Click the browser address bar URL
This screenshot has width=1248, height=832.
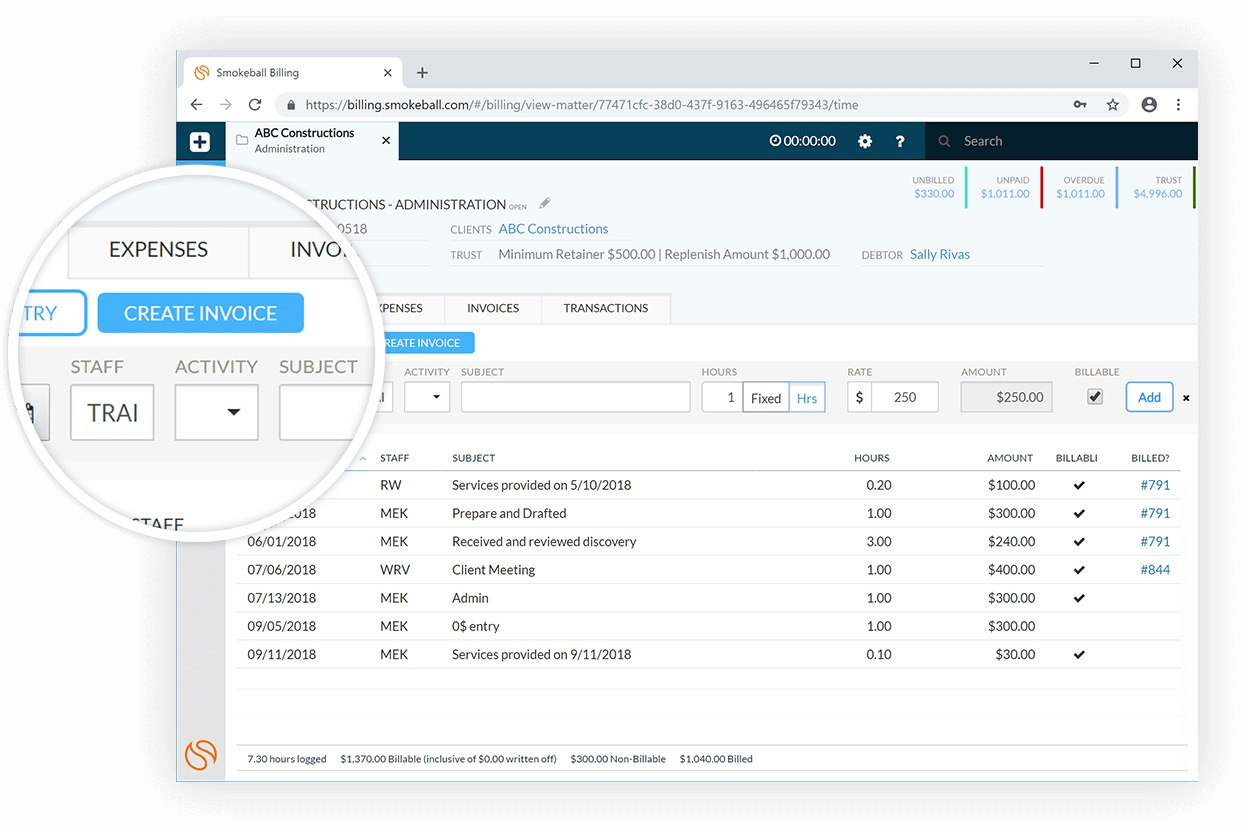coord(582,104)
